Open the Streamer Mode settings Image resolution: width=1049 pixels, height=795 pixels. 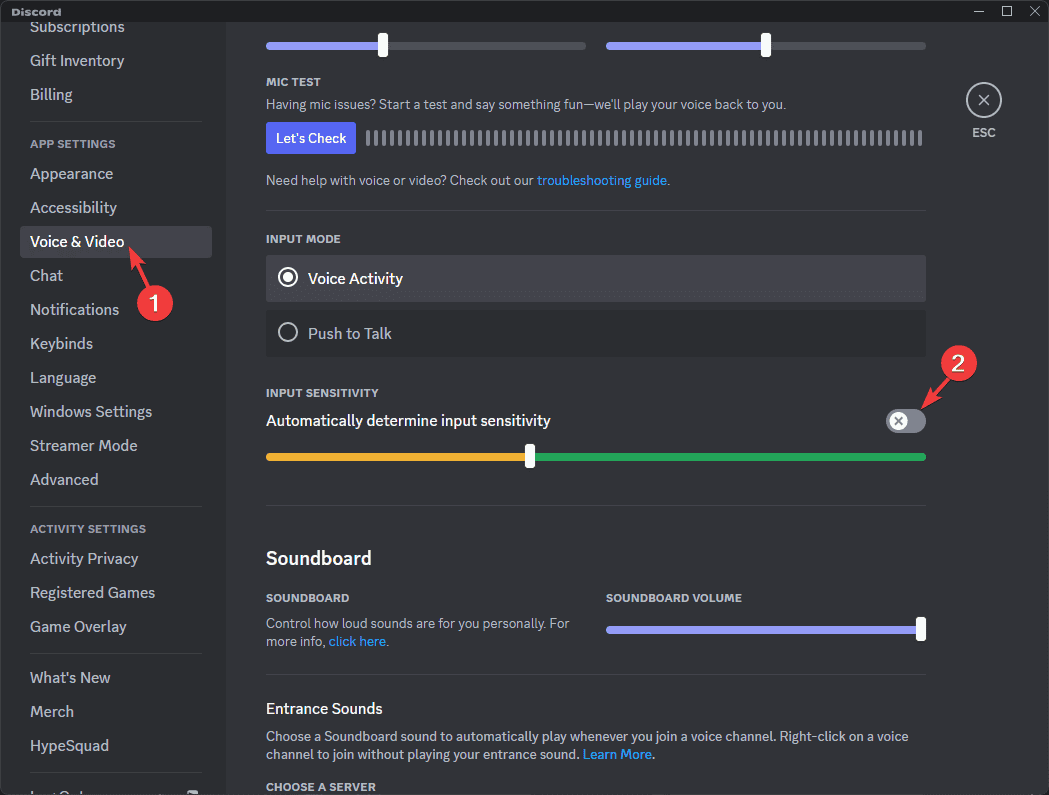point(83,445)
